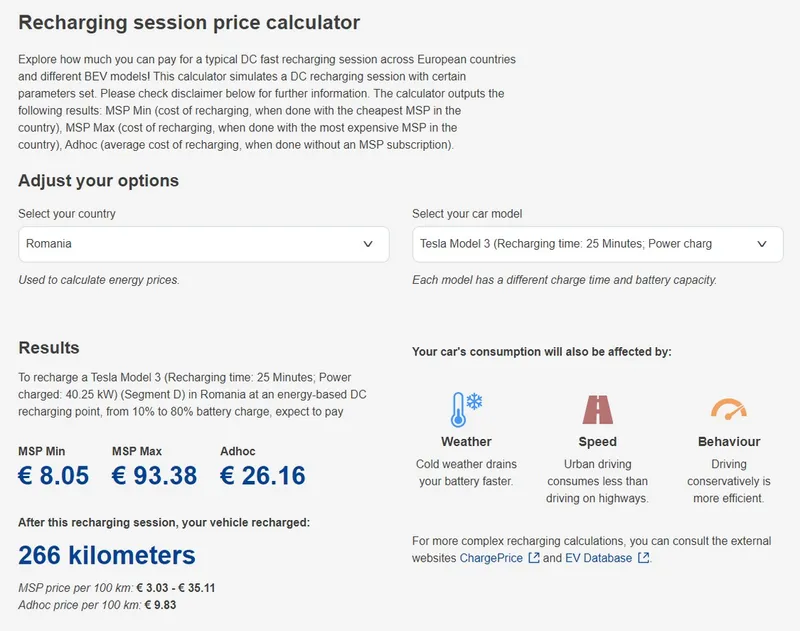
Task: Click the Behaviour gauge icon
Action: (x=728, y=409)
